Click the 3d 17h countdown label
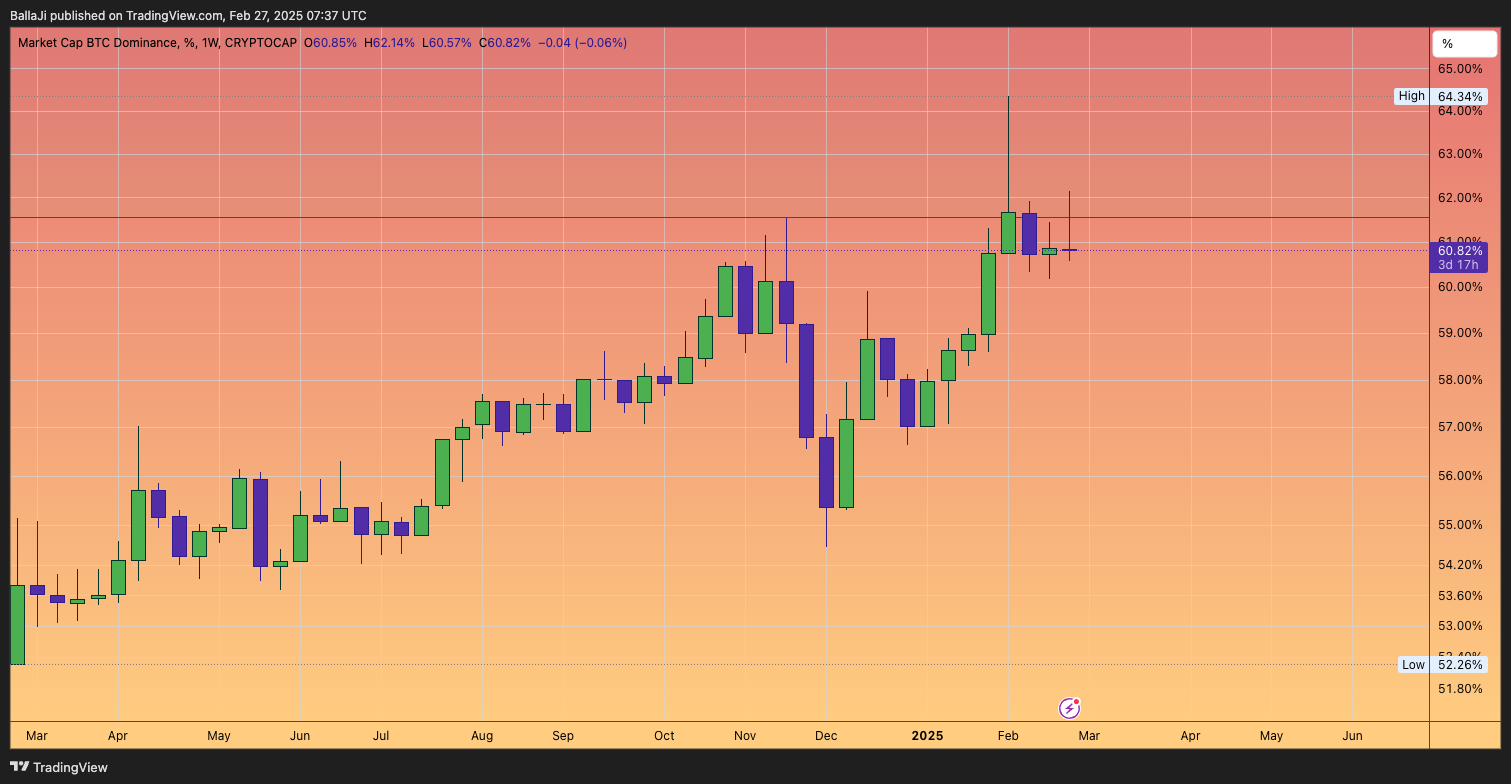This screenshot has height=784, width=1511. click(1460, 265)
